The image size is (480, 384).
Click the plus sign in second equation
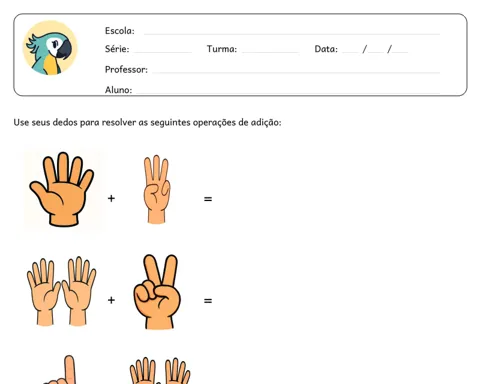111,300
